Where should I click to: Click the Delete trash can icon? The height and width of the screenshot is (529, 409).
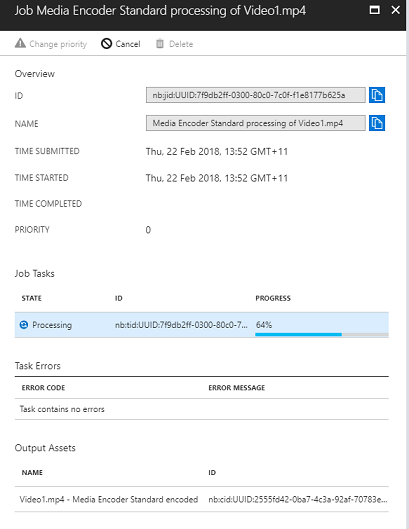click(160, 44)
